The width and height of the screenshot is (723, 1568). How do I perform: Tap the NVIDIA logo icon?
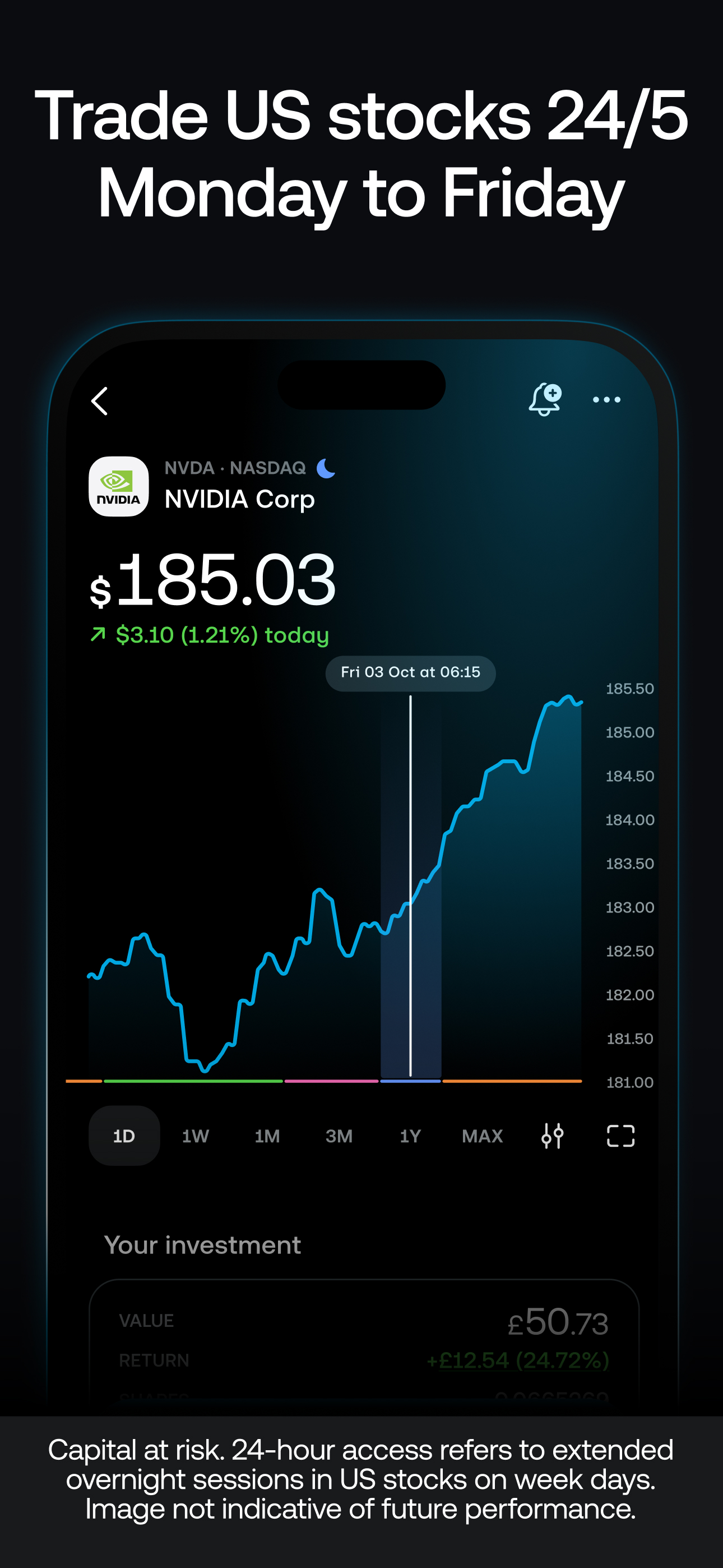(x=119, y=486)
